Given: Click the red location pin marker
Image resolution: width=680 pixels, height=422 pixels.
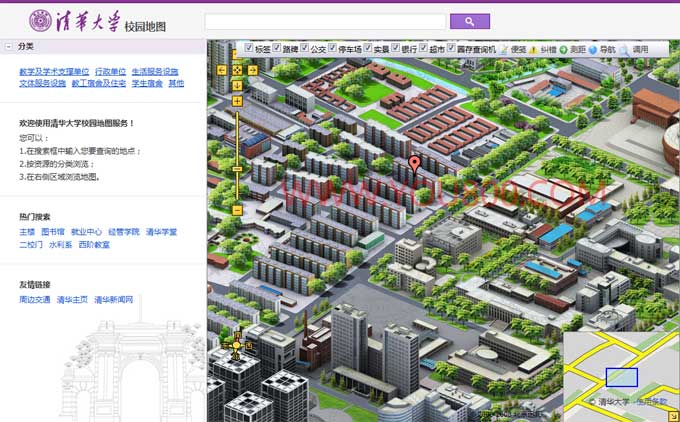Looking at the screenshot, I should click(415, 164).
